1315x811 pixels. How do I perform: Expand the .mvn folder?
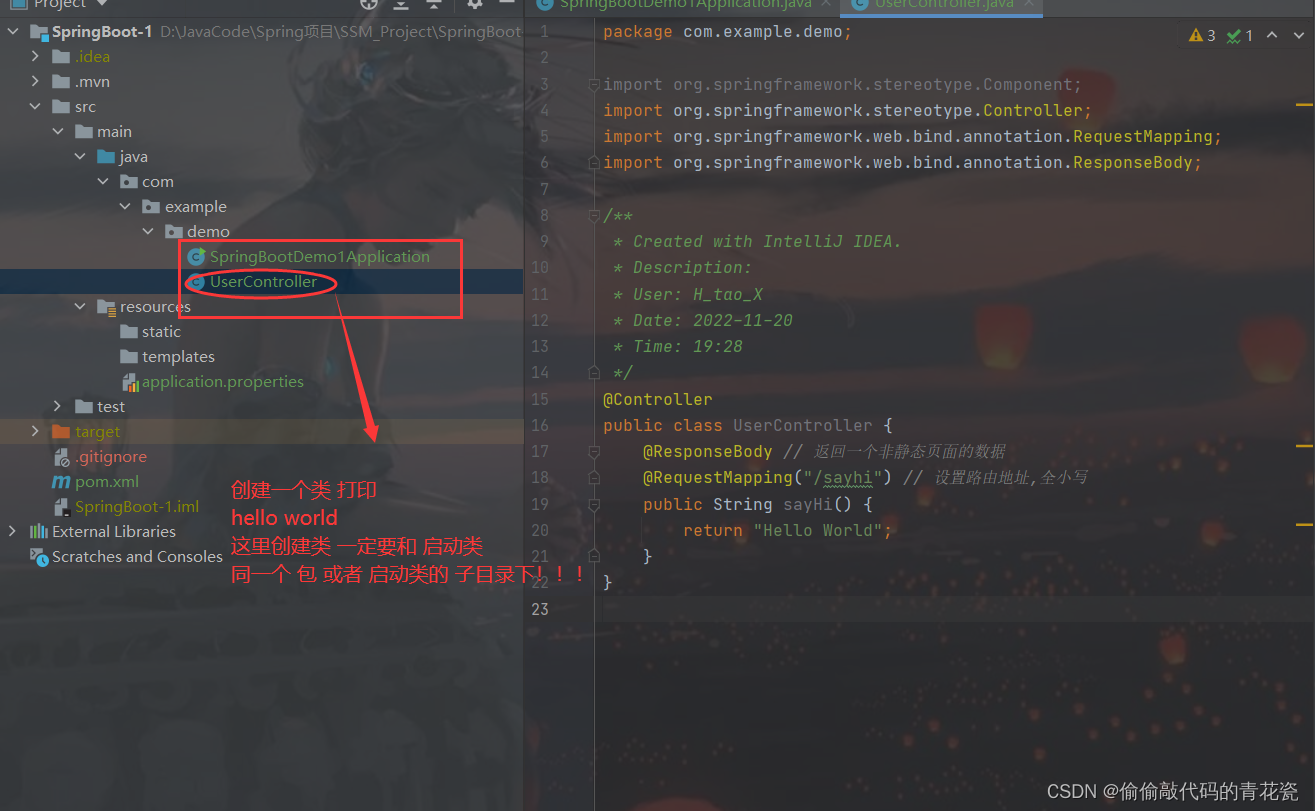(x=35, y=82)
